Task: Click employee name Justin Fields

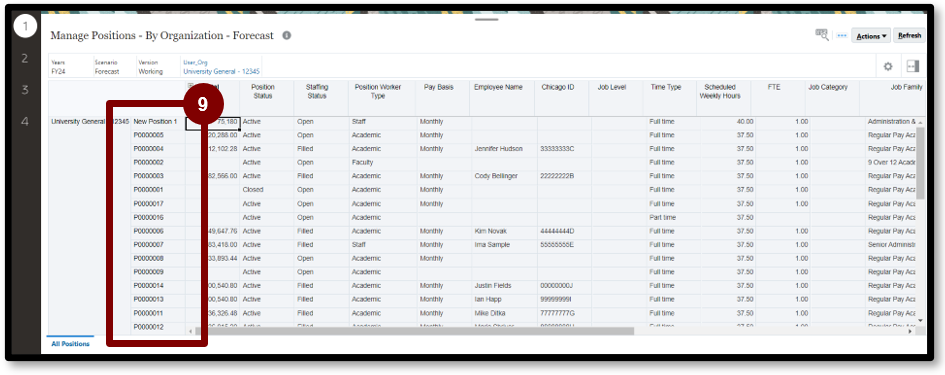Action: coord(493,286)
